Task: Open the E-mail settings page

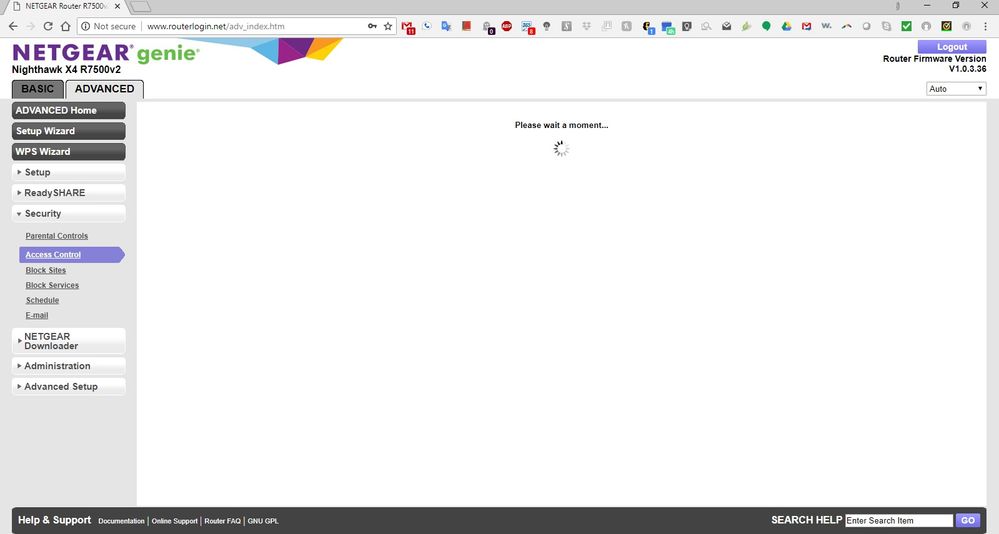Action: 37,315
